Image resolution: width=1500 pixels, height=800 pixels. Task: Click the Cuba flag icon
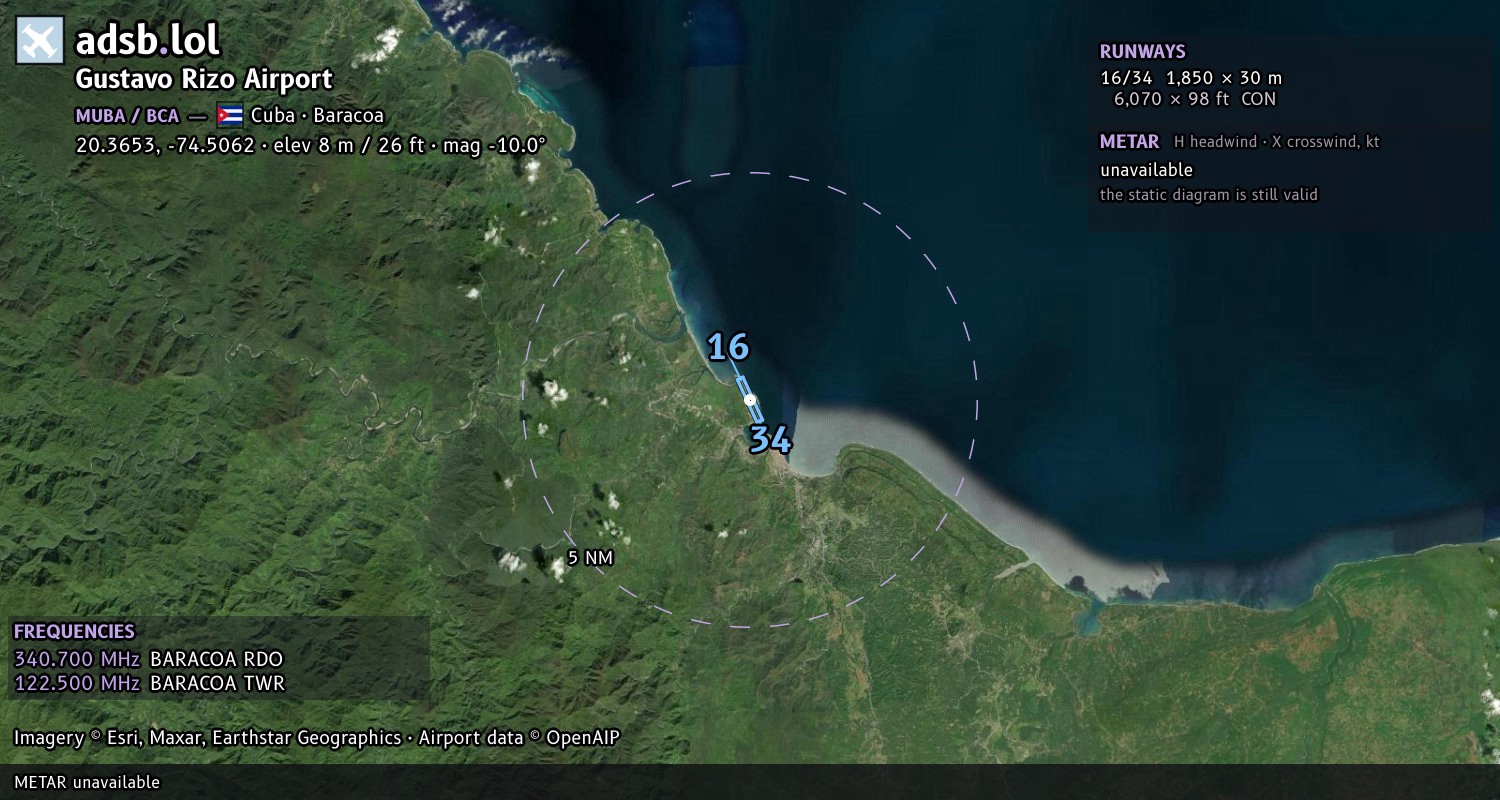230,115
